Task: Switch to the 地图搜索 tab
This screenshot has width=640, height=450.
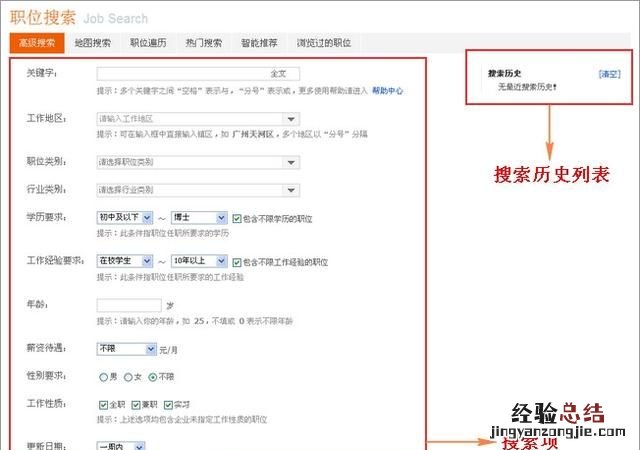Action: [x=93, y=43]
